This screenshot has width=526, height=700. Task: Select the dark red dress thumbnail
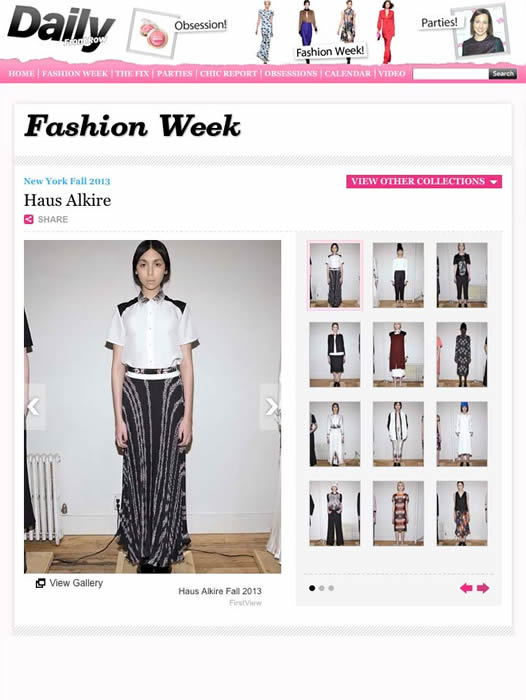click(398, 354)
